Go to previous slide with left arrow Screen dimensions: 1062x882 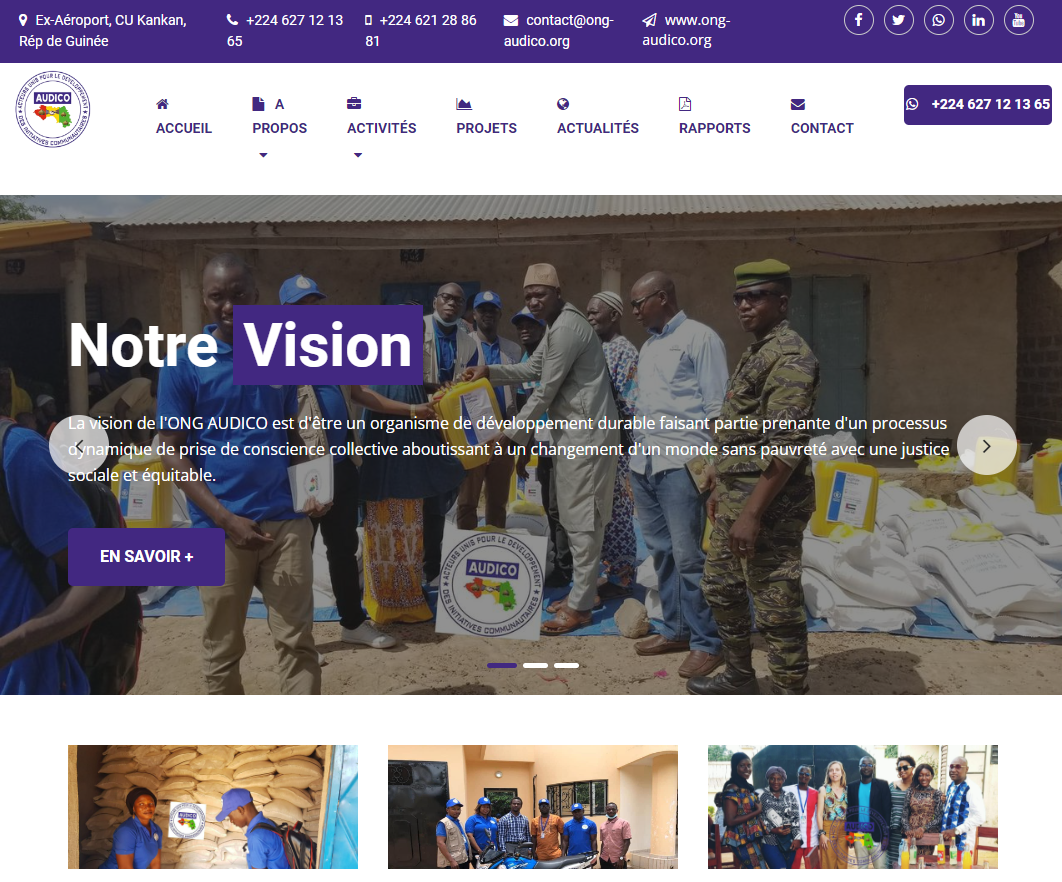(78, 445)
